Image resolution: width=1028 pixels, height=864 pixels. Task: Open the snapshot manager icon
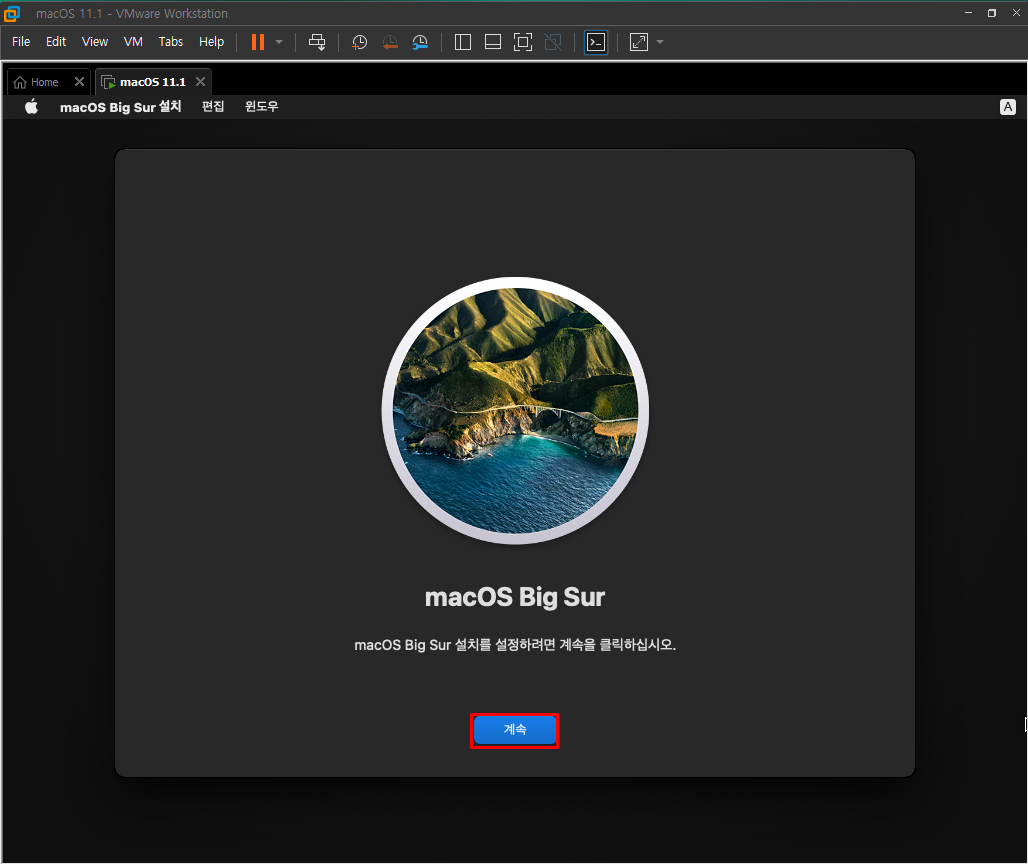click(x=420, y=43)
